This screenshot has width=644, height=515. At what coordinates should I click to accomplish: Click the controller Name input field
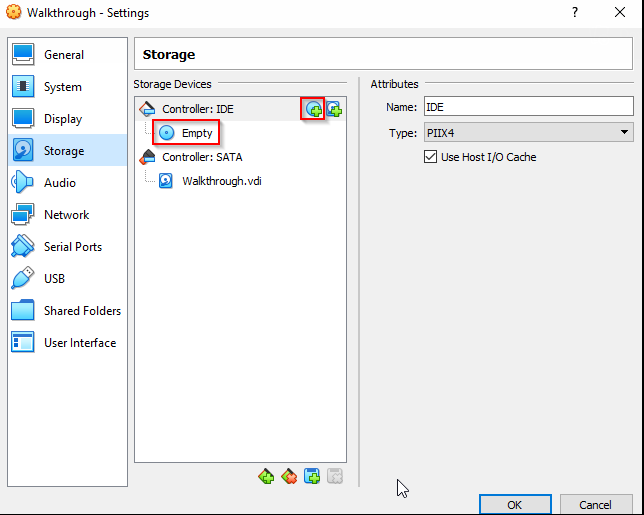pyautogui.click(x=529, y=107)
